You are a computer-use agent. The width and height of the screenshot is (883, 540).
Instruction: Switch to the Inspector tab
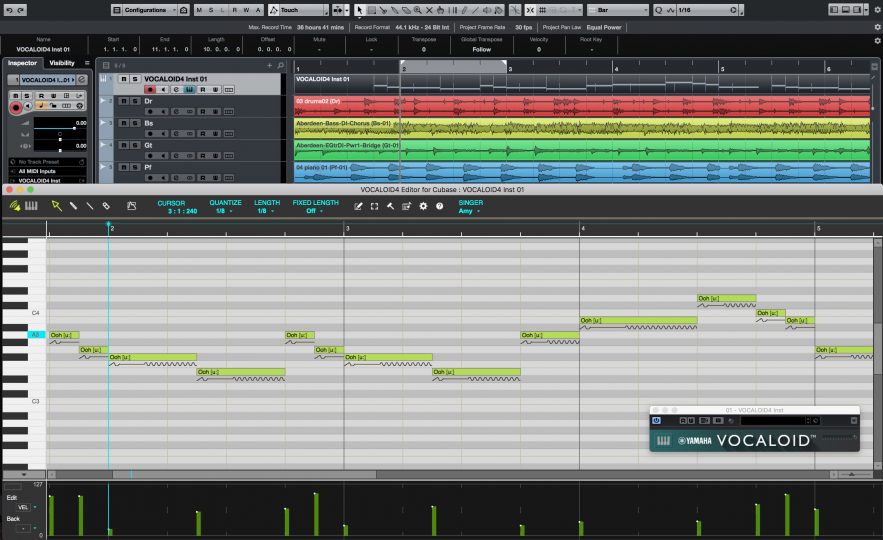23,63
